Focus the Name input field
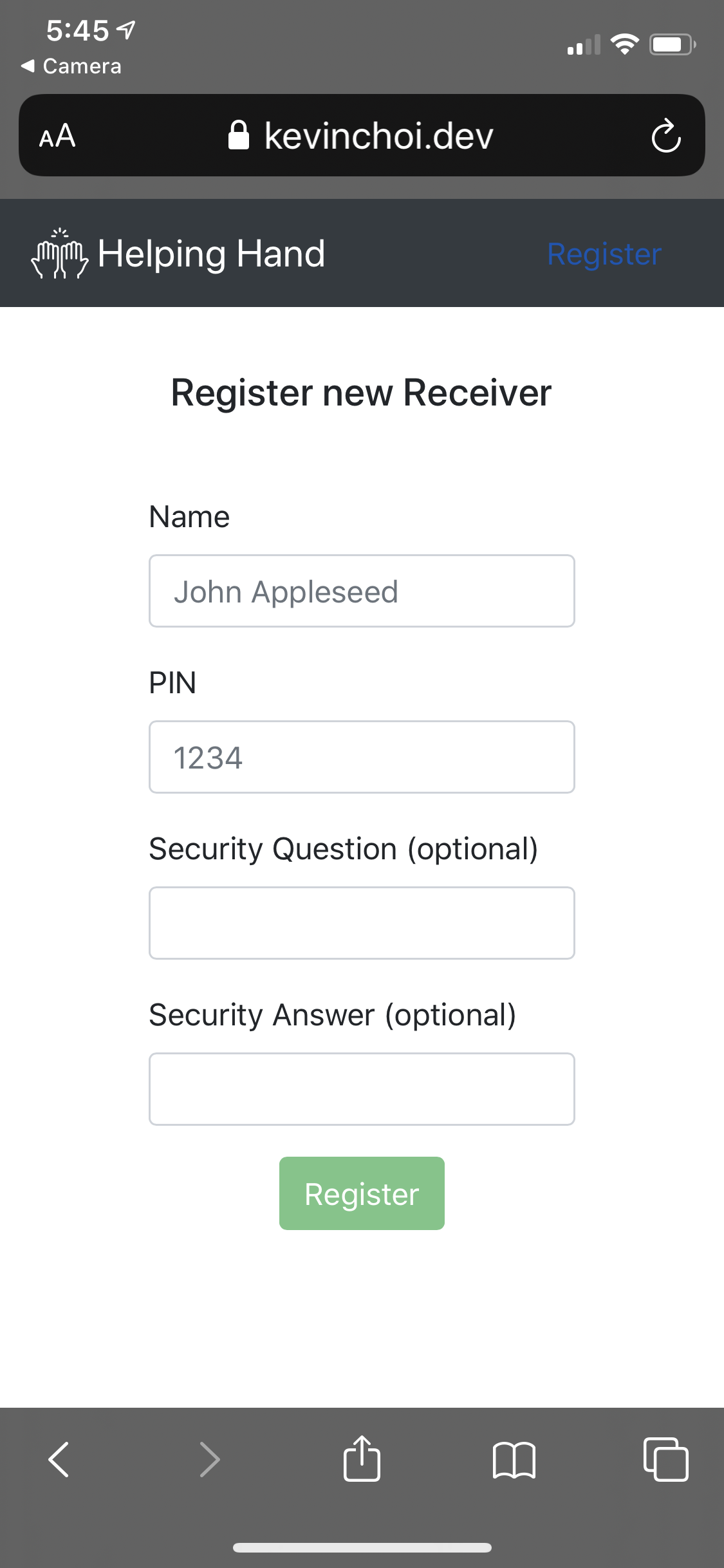 [x=362, y=591]
